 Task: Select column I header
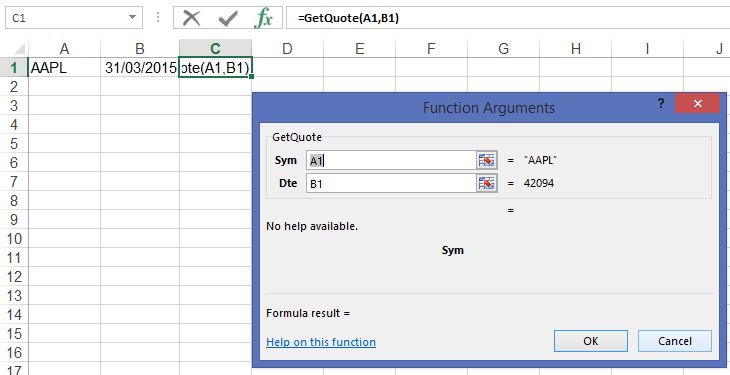tap(647, 48)
